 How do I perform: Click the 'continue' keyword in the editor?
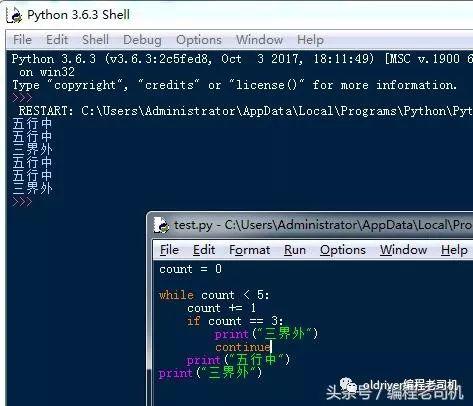(x=243, y=347)
